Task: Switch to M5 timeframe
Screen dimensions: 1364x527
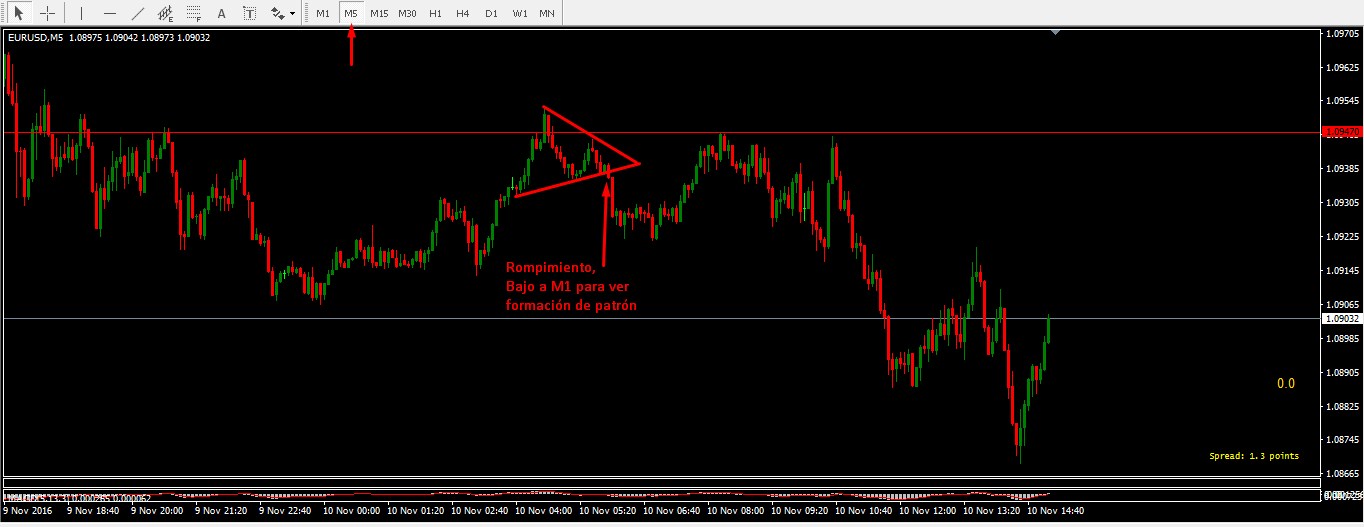Action: coord(350,14)
